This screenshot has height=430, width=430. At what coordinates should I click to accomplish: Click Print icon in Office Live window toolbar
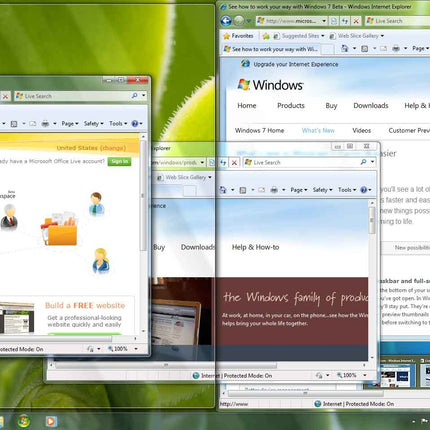coord(45,124)
